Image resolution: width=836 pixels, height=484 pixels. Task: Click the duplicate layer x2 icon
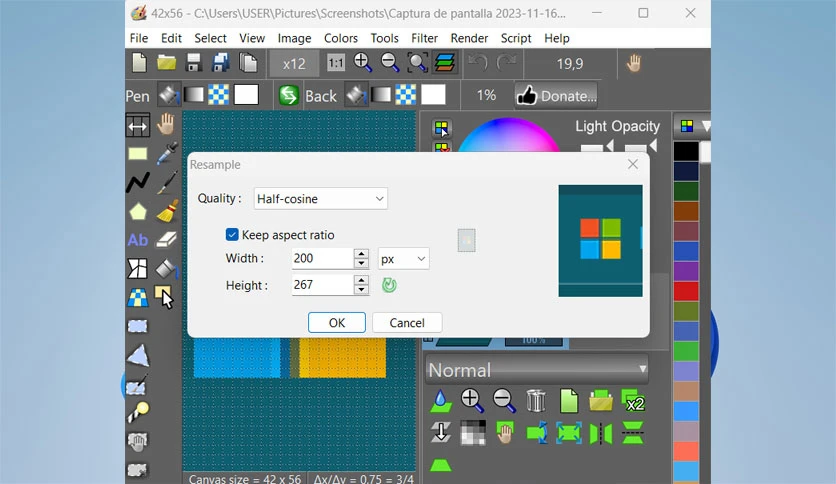click(x=633, y=400)
